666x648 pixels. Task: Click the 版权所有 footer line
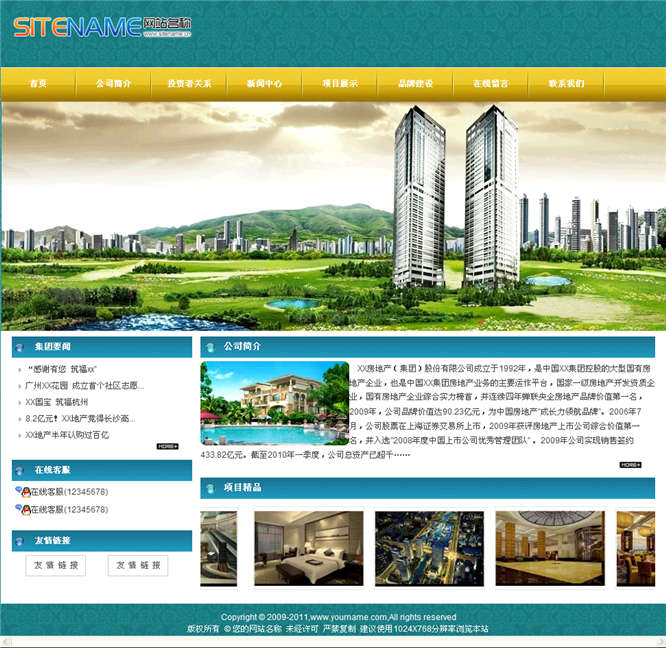coord(337,629)
